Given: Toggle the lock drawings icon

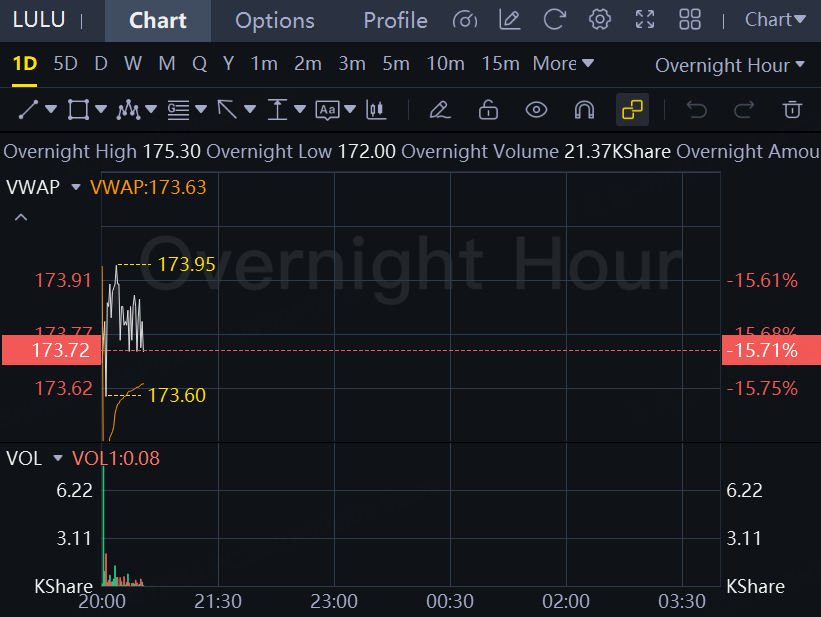Looking at the screenshot, I should (488, 110).
